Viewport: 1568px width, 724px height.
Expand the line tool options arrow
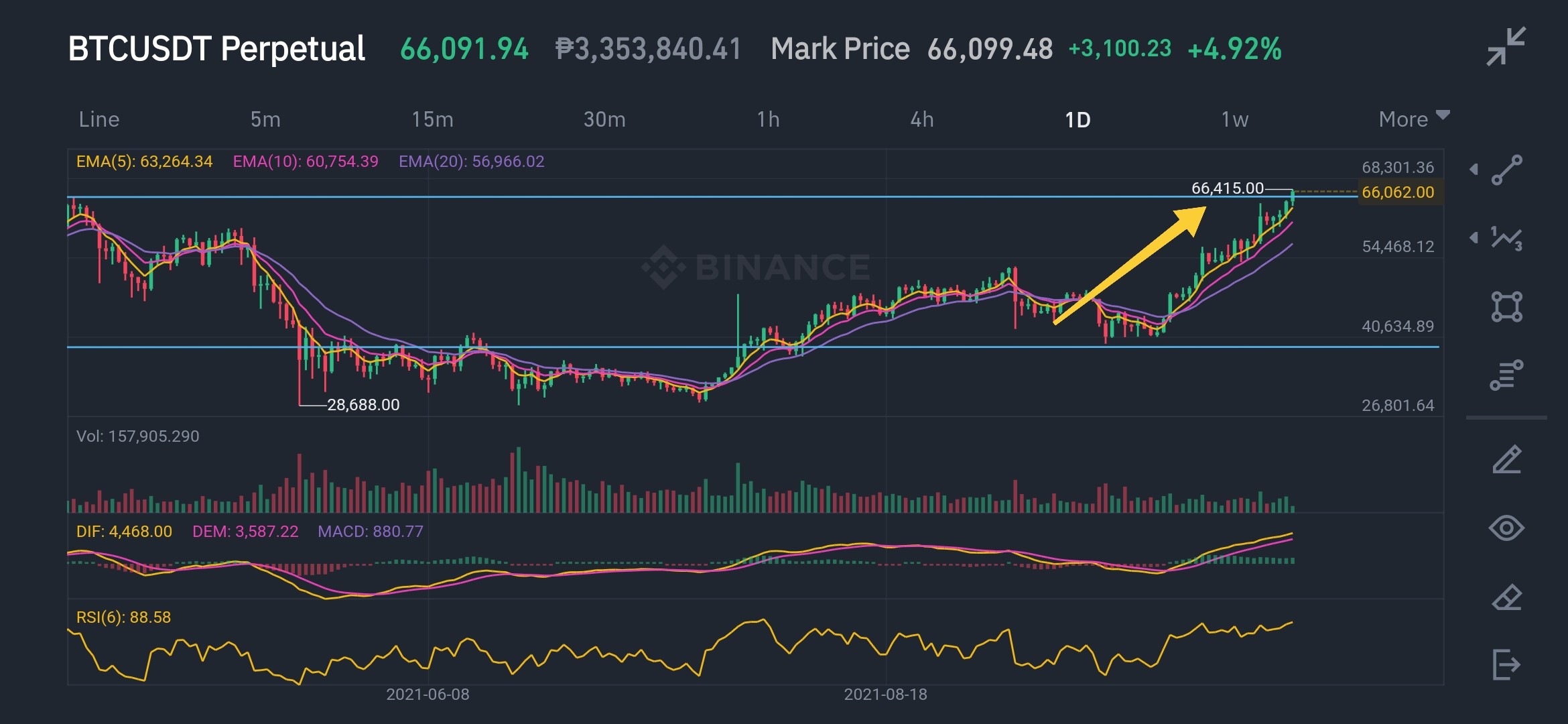tap(1474, 170)
